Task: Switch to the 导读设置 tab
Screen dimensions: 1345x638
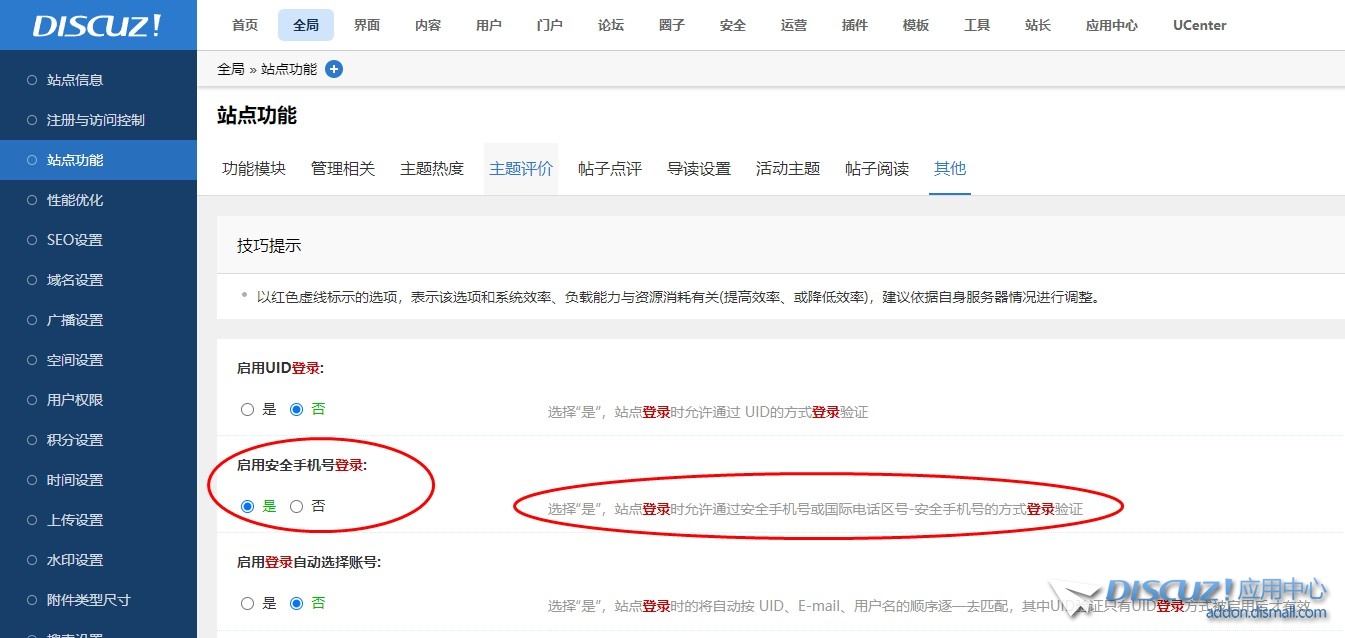Action: coord(697,168)
